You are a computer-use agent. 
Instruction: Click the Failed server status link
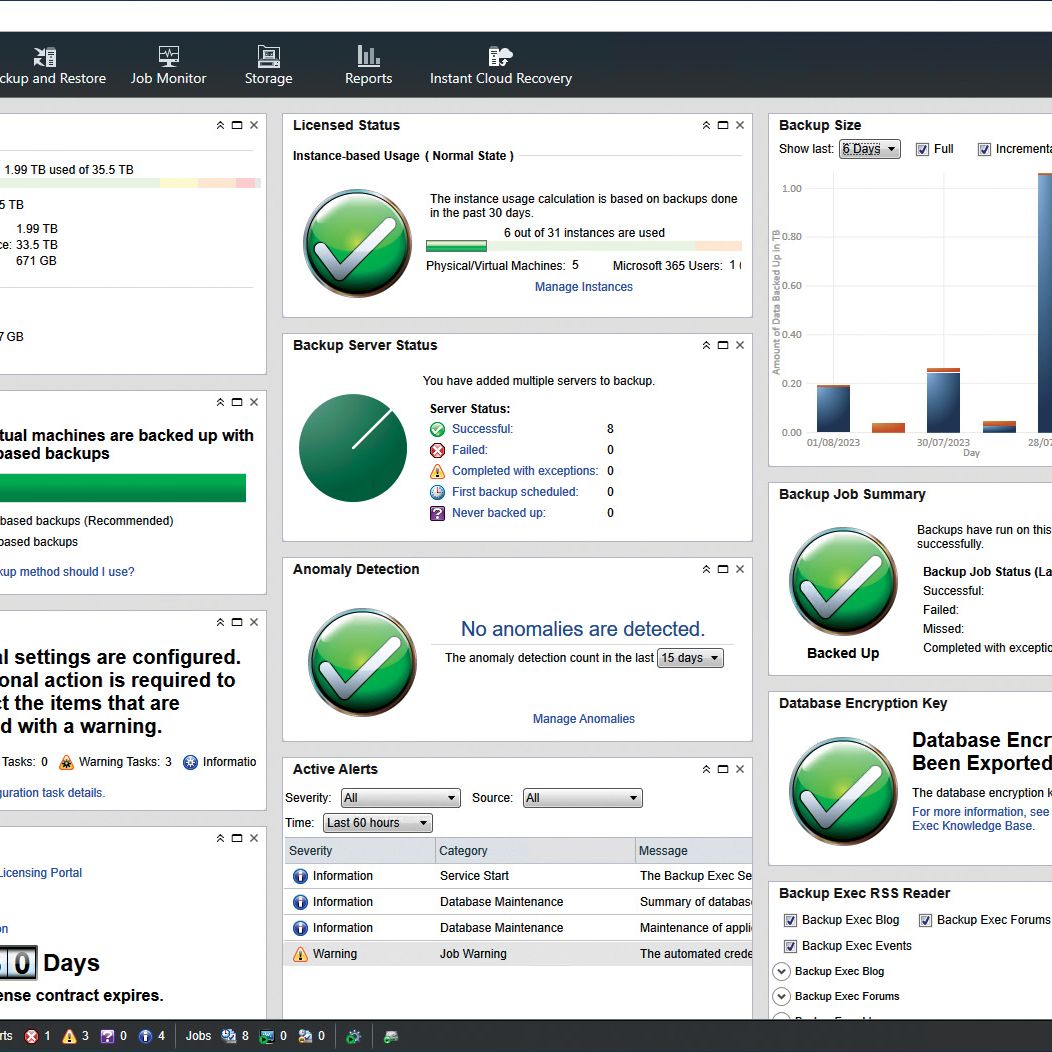click(x=470, y=450)
